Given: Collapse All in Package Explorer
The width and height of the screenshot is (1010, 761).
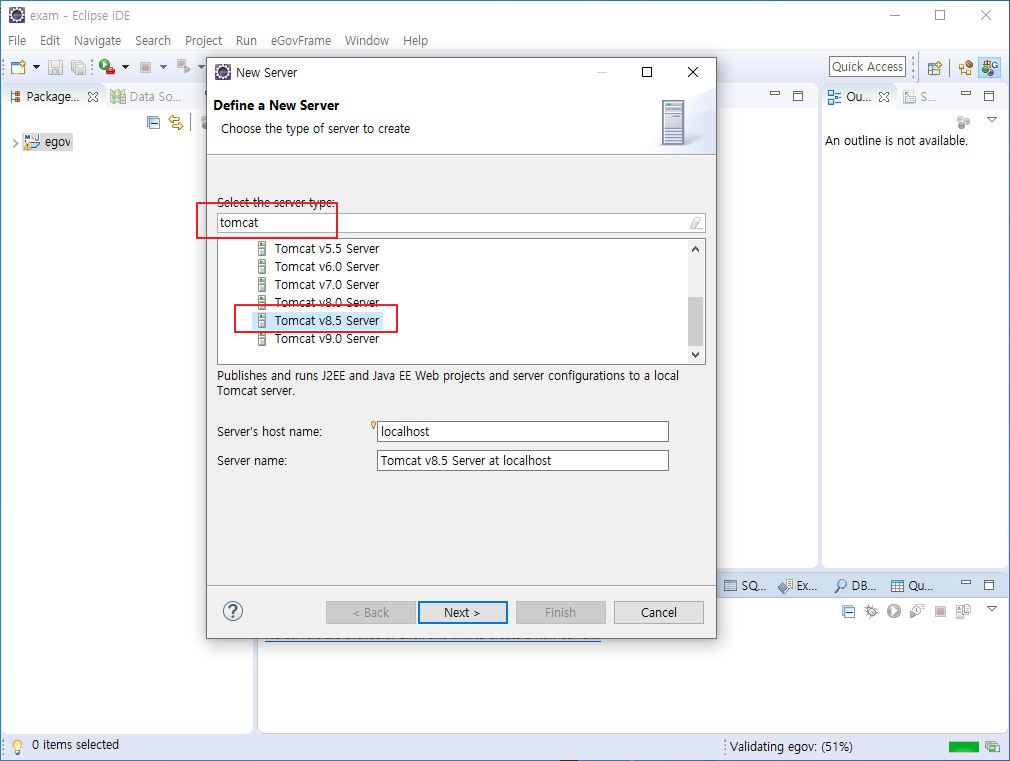Looking at the screenshot, I should tap(153, 122).
